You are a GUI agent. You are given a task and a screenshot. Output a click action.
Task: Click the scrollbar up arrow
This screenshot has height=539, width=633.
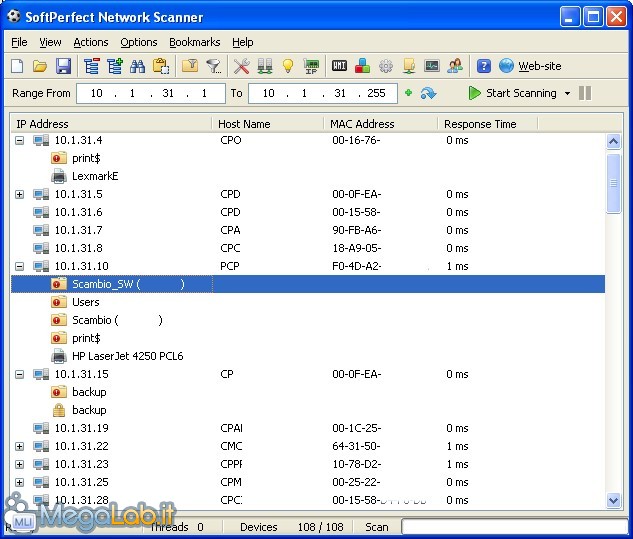coord(613,141)
